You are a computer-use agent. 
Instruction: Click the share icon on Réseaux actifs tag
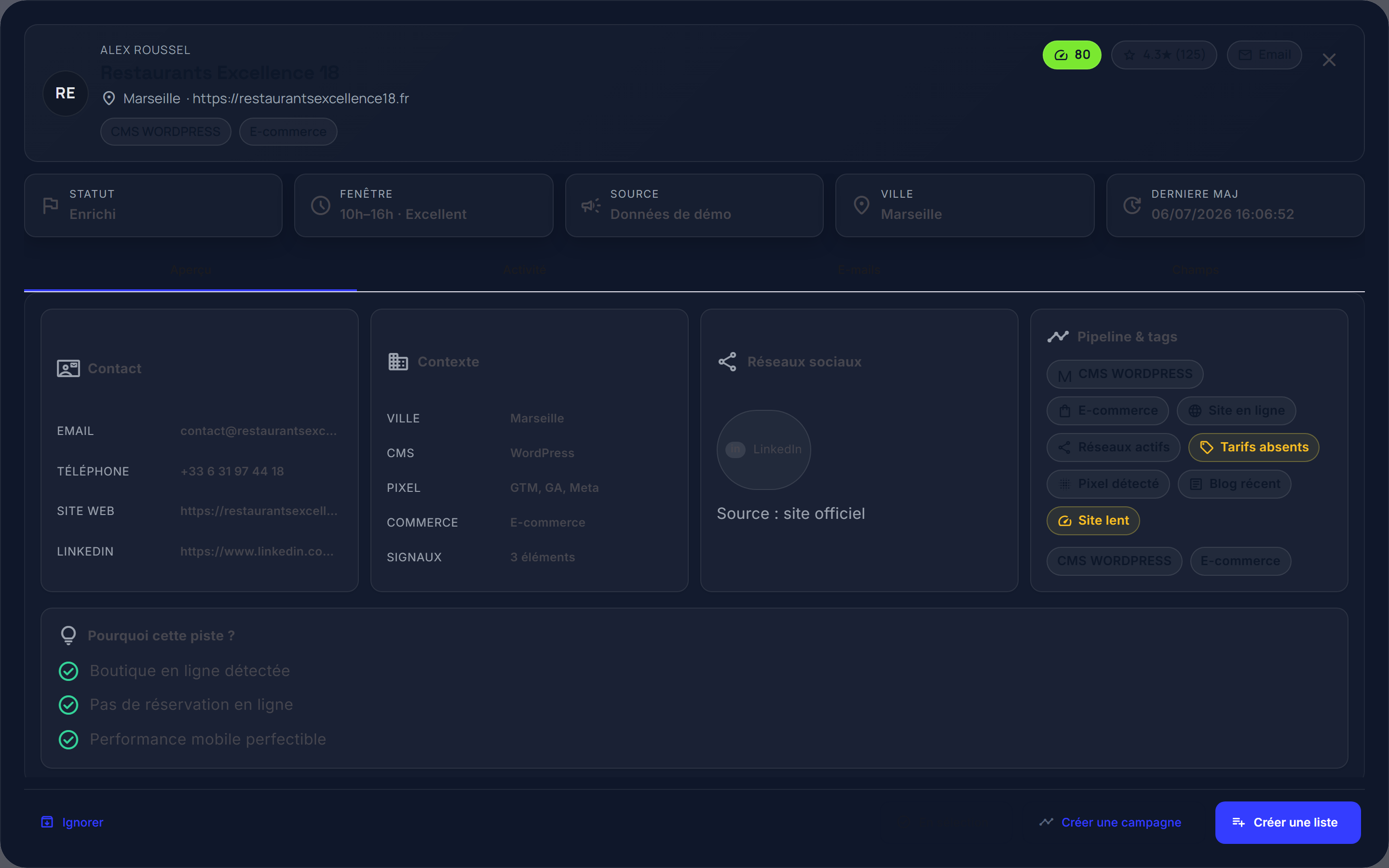(x=1064, y=448)
